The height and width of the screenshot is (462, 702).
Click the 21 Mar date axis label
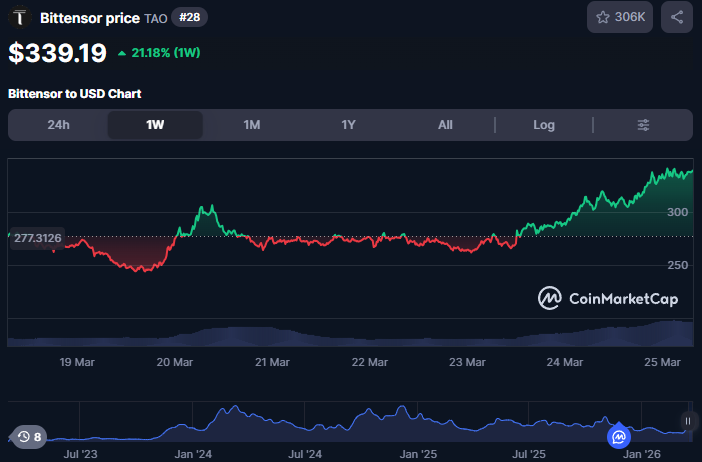coord(272,362)
